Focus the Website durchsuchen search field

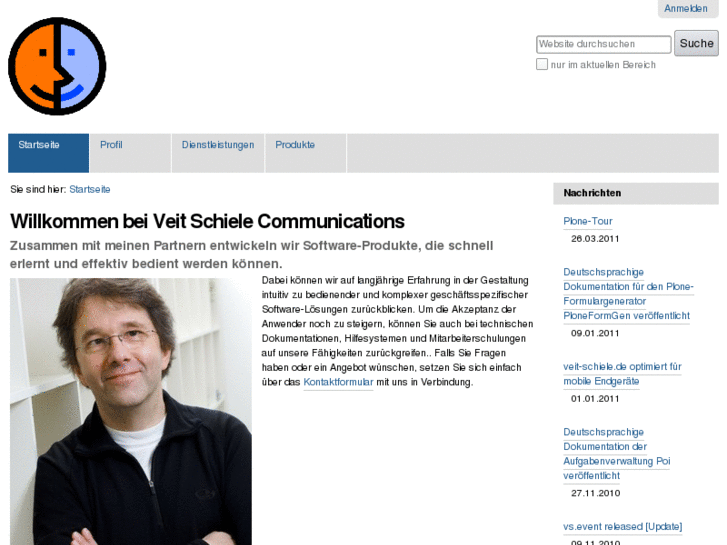pyautogui.click(x=604, y=44)
